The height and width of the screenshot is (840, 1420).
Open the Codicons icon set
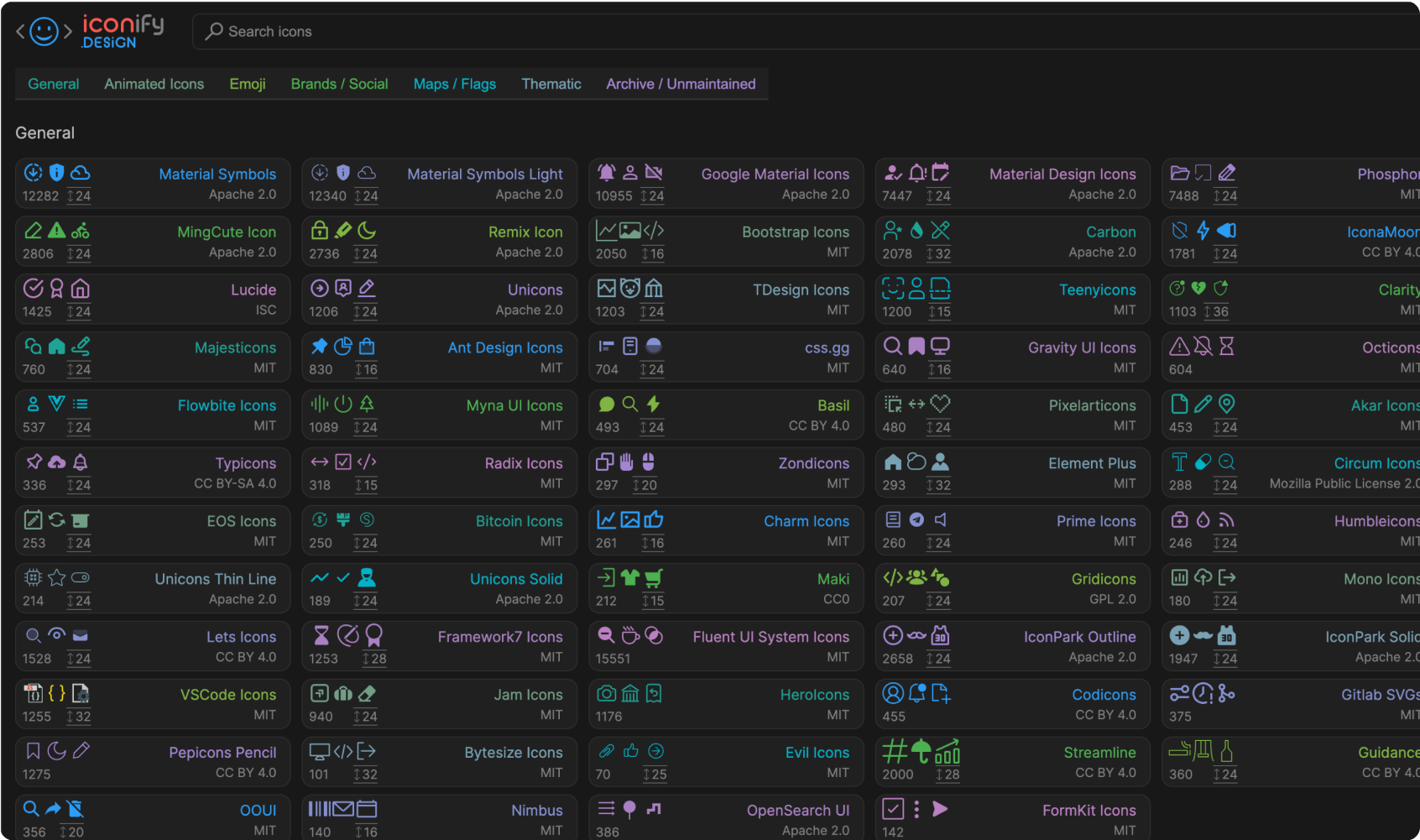tap(1013, 704)
